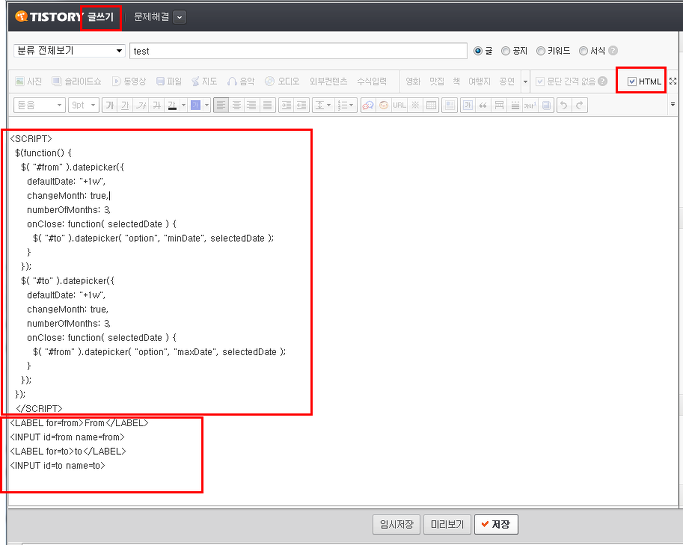Decrease paragraph indent

[301, 105]
